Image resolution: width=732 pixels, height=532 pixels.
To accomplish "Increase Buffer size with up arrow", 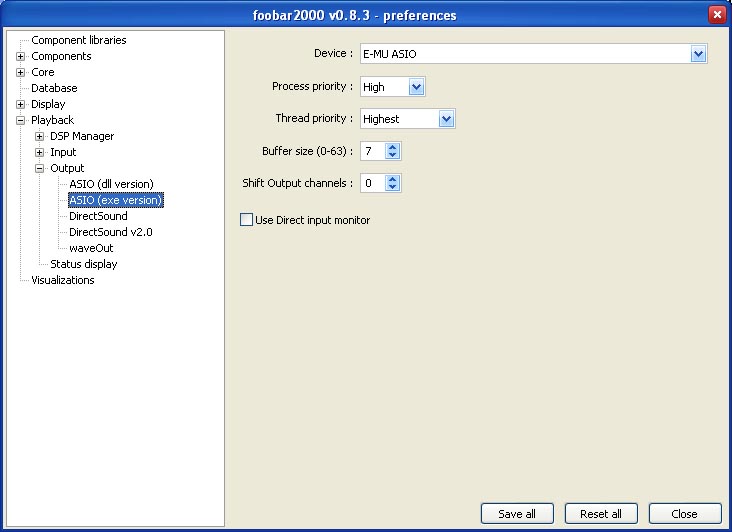I will click(393, 147).
